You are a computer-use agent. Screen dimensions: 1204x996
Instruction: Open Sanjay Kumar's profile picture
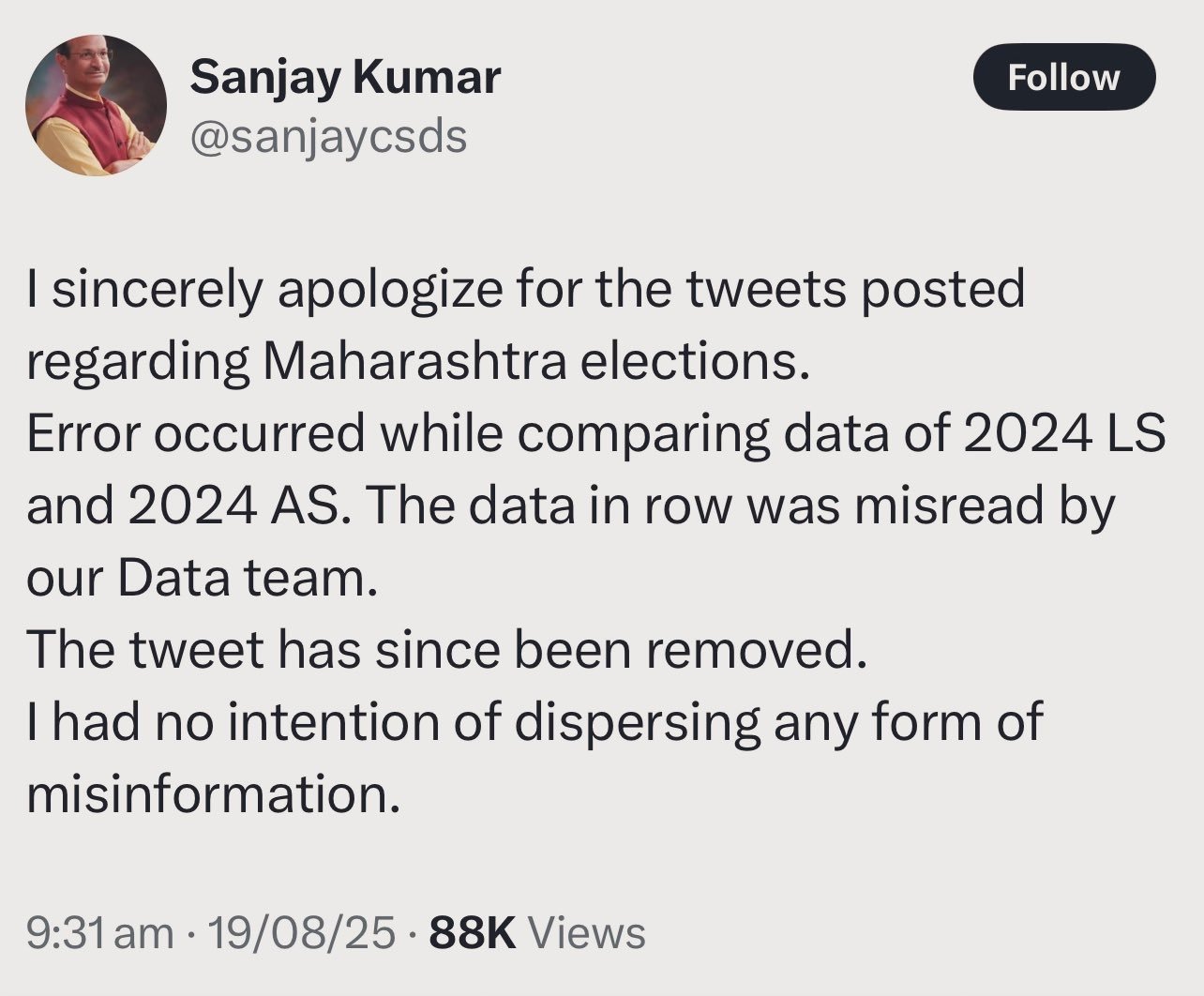96,105
